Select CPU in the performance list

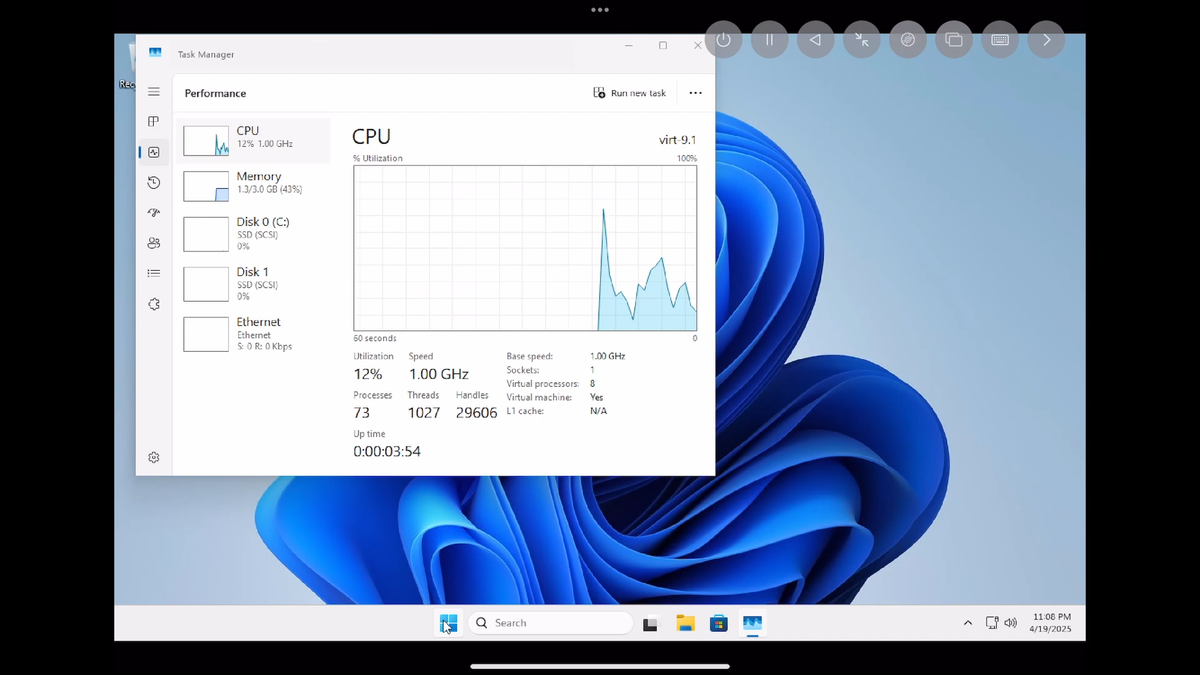(x=253, y=140)
